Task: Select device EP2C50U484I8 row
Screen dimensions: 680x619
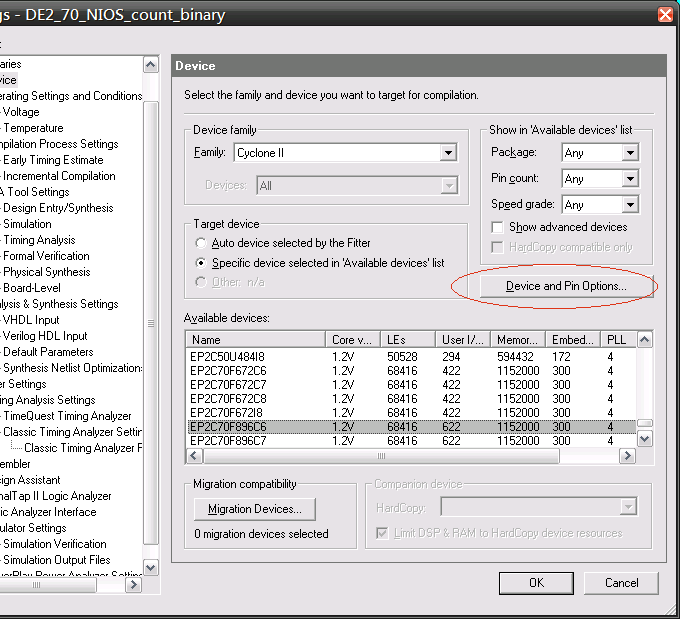Action: point(228,357)
